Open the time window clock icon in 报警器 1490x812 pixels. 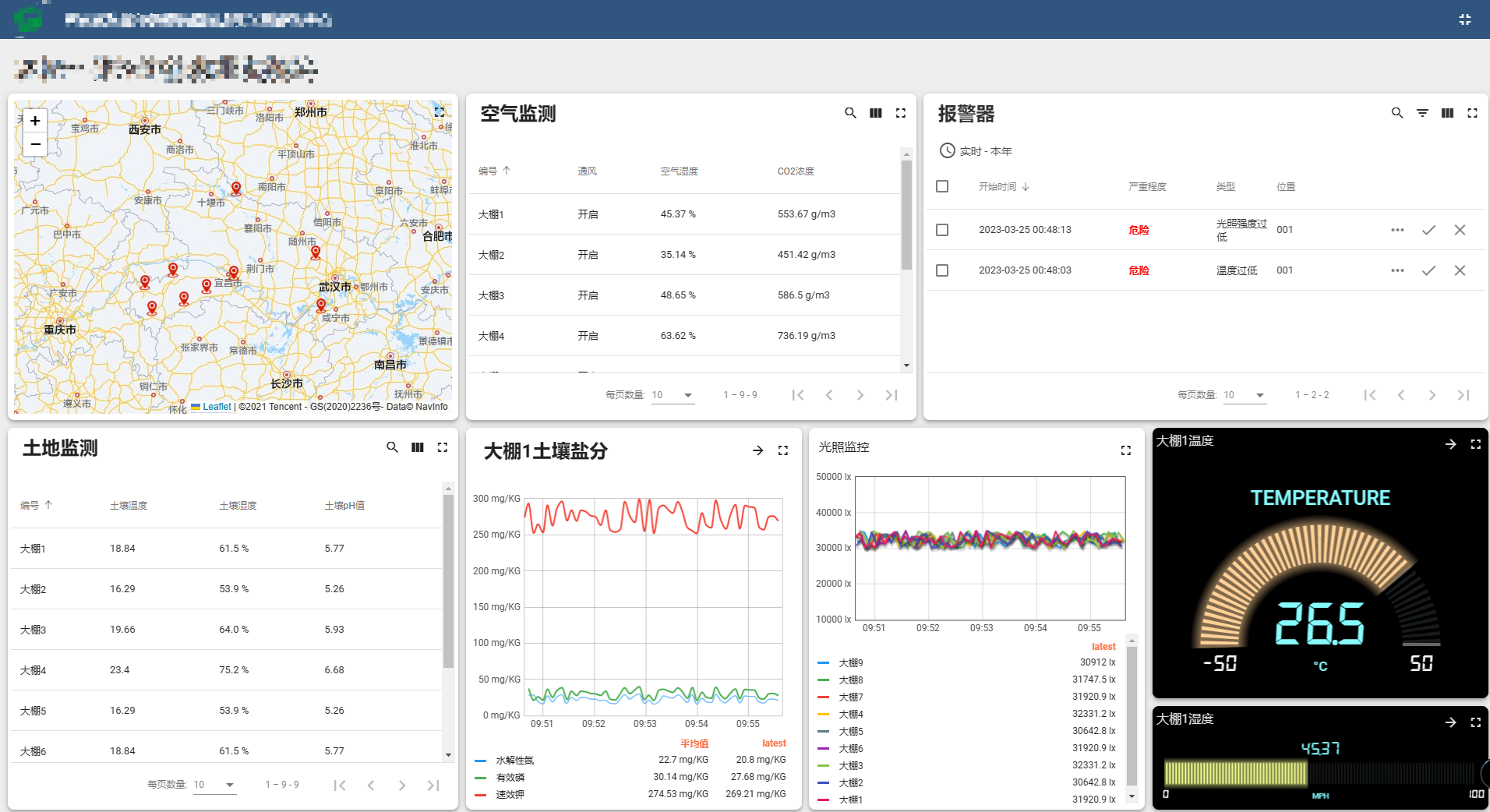point(947,150)
